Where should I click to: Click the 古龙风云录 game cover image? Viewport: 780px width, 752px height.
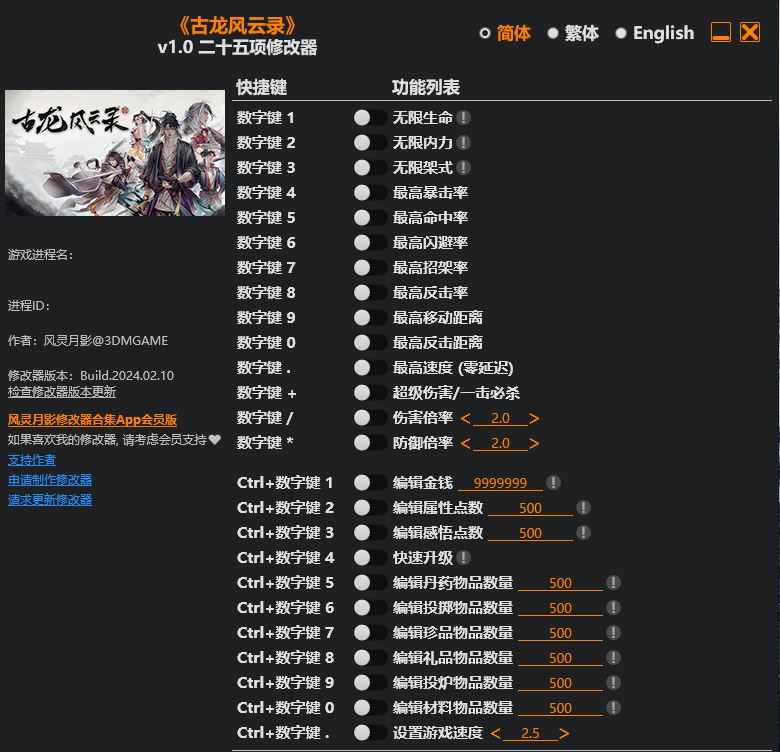pyautogui.click(x=115, y=153)
